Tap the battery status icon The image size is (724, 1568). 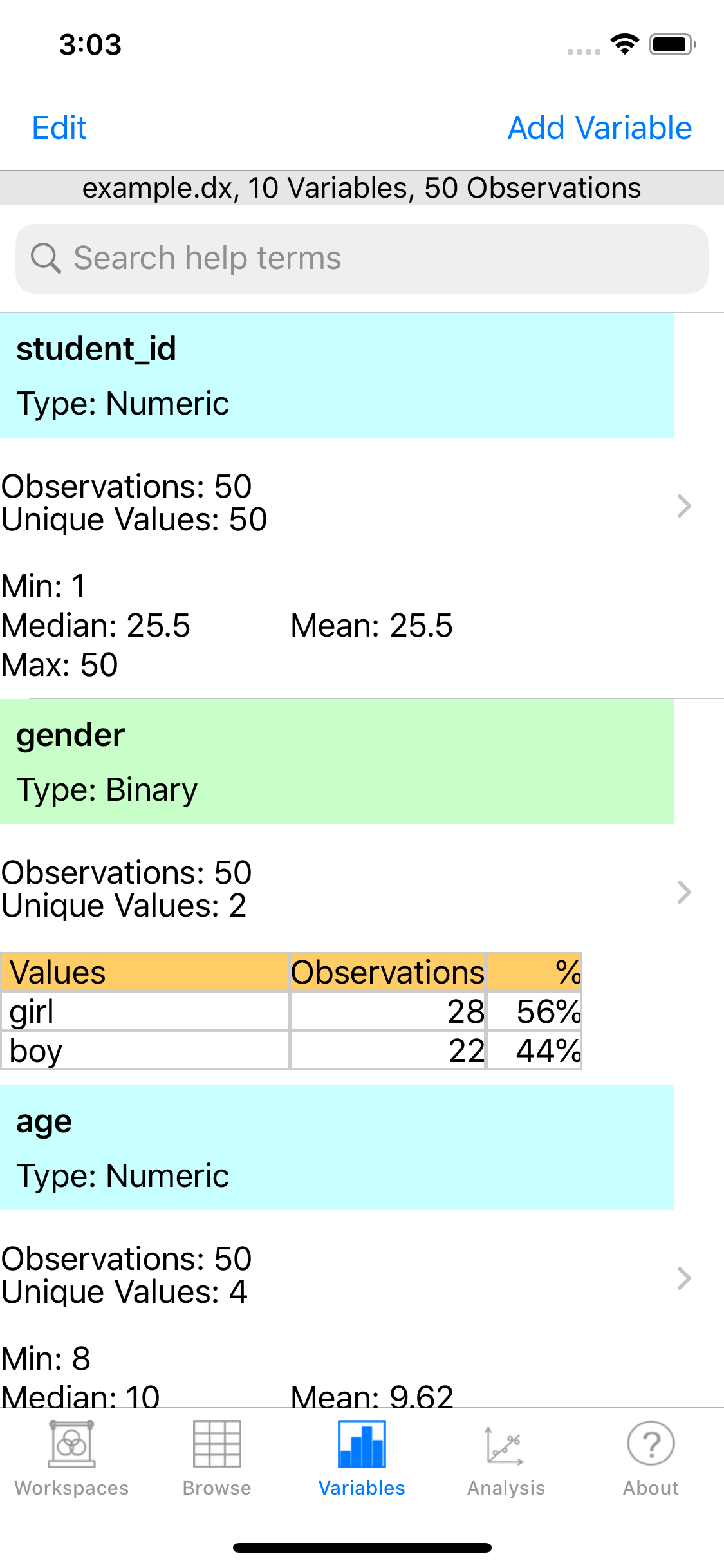tap(673, 44)
